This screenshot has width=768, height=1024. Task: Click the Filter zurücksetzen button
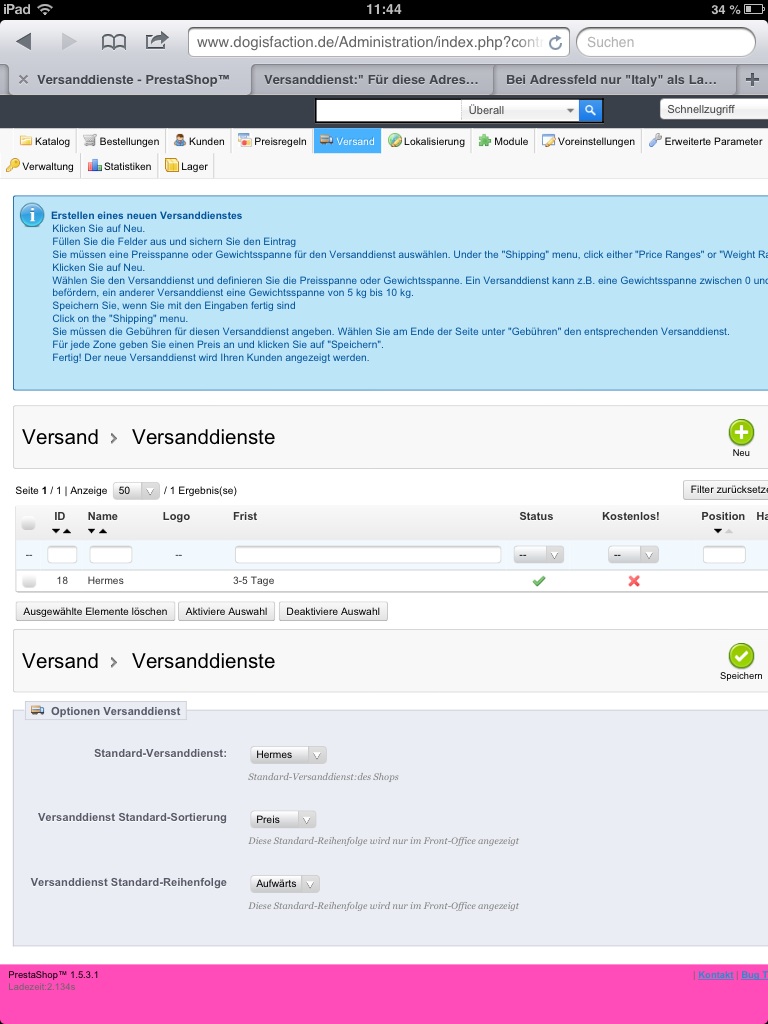point(726,490)
